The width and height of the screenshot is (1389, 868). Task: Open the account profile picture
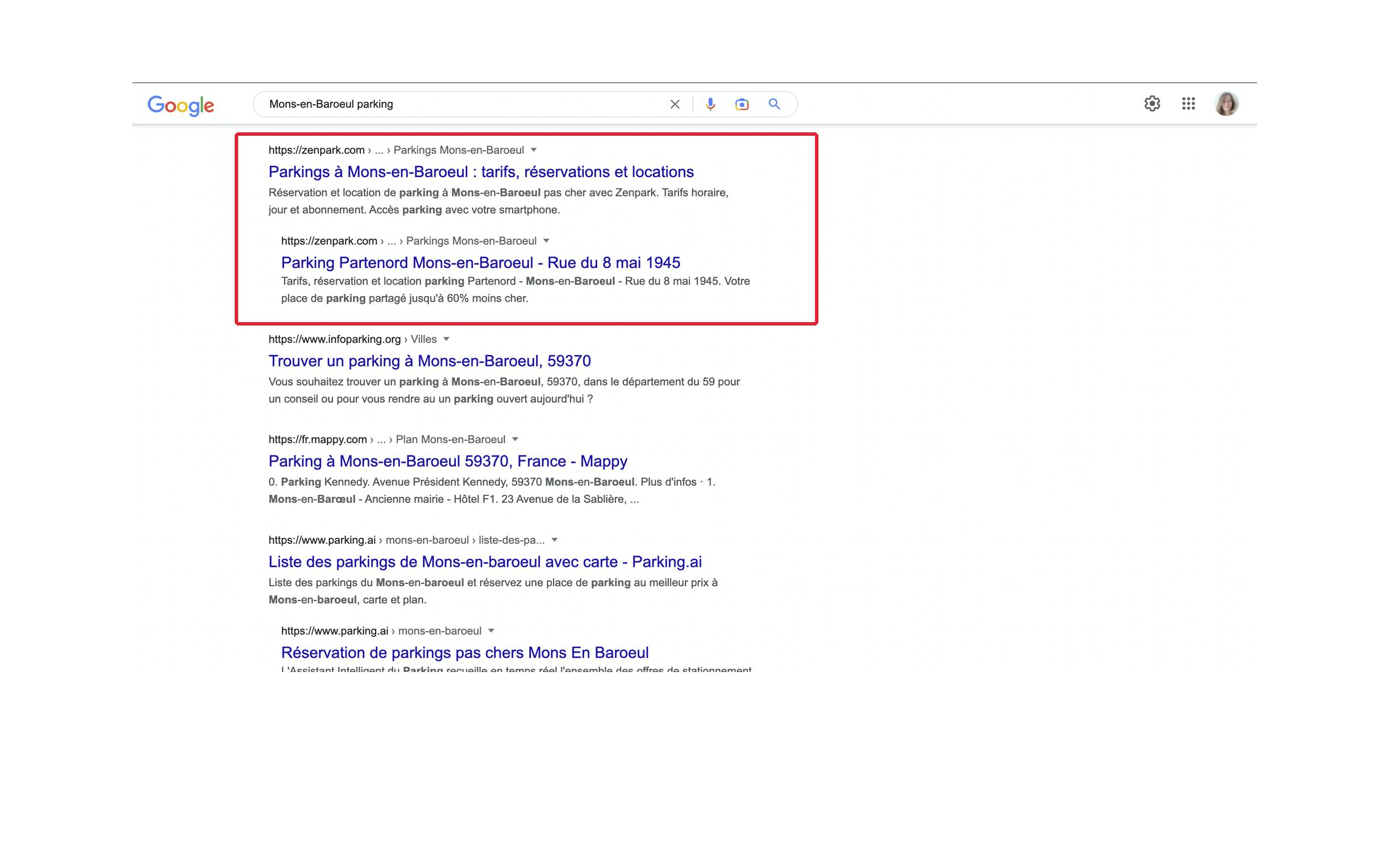point(1226,104)
